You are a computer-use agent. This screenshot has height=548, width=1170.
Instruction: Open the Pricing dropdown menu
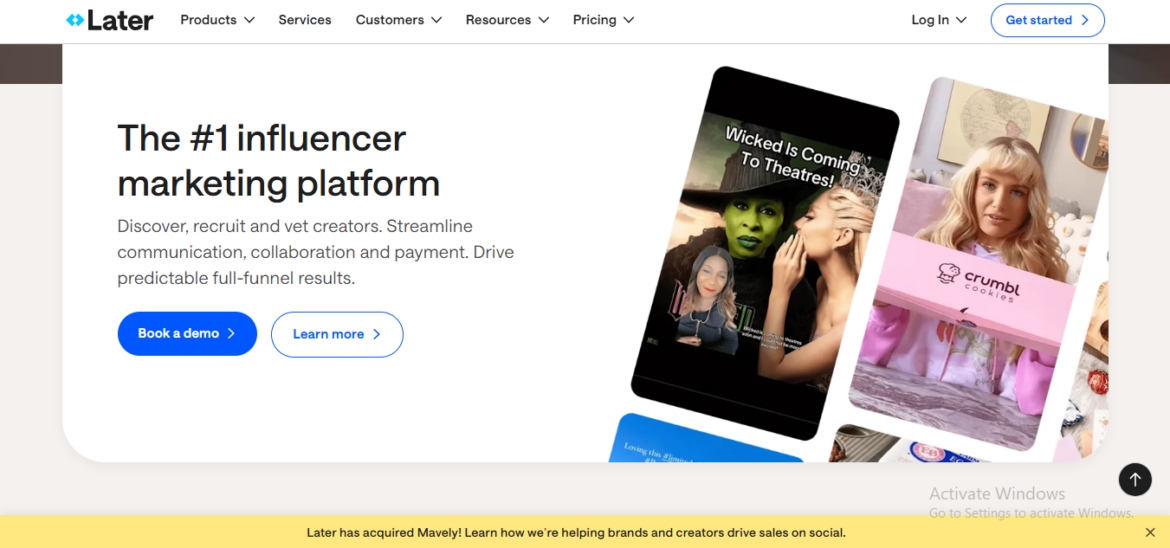[603, 20]
